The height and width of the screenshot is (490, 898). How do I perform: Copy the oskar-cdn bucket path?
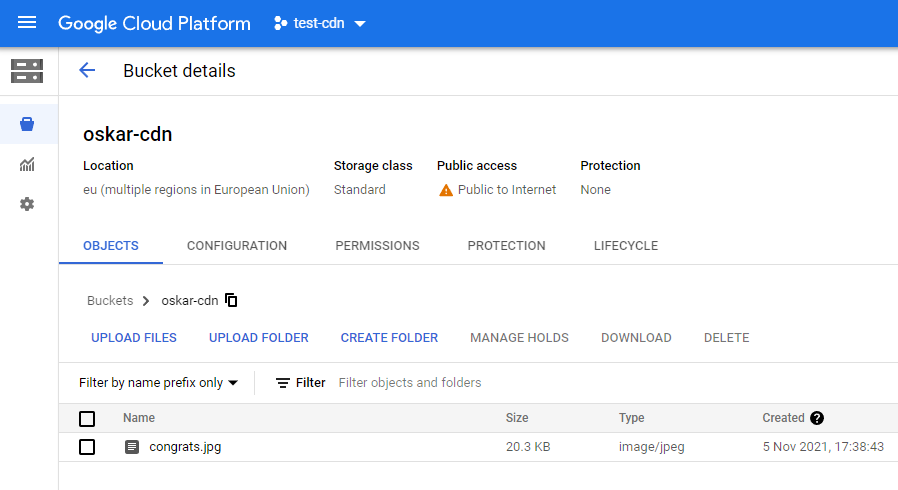232,300
